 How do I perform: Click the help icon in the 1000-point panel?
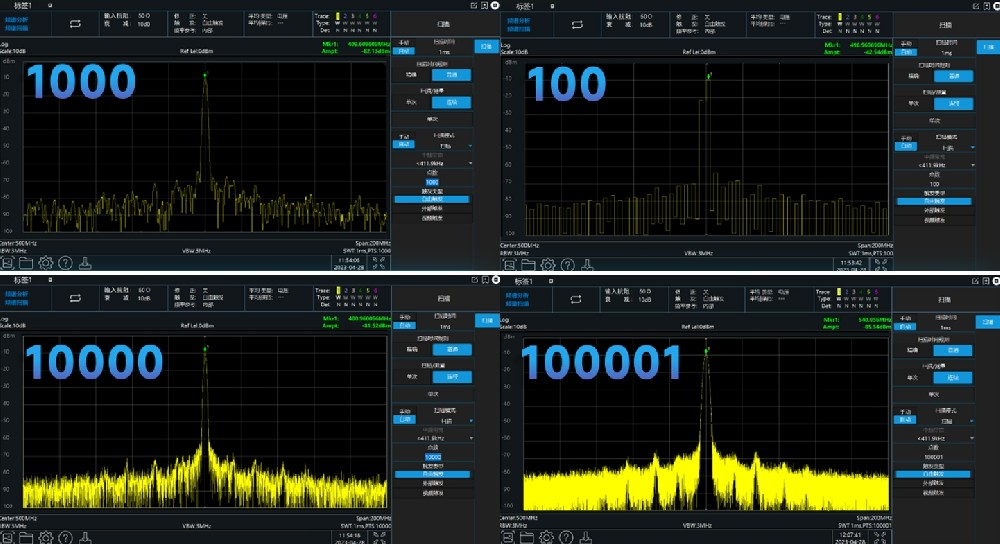(x=66, y=264)
